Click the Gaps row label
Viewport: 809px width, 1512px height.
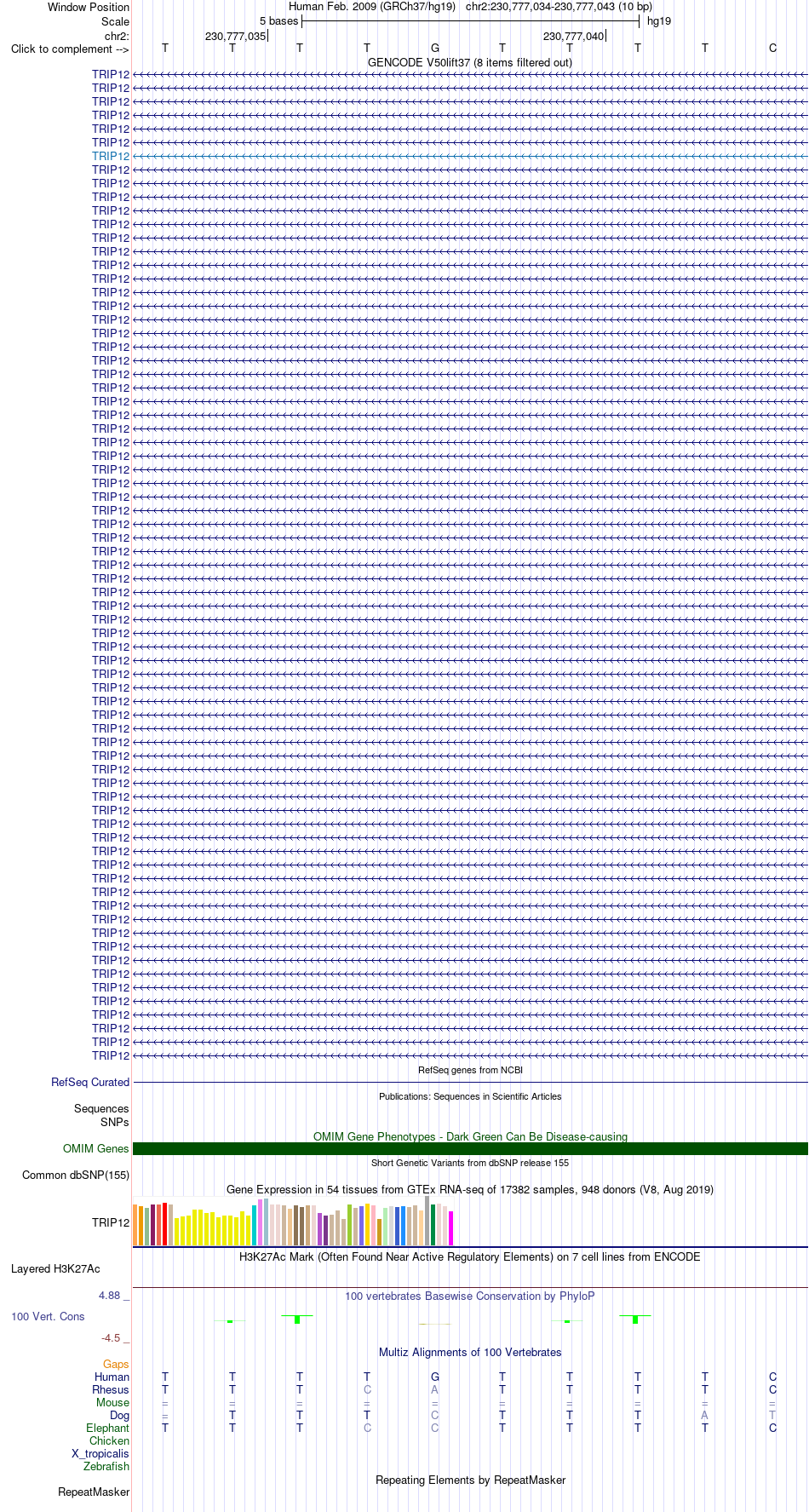116,1364
